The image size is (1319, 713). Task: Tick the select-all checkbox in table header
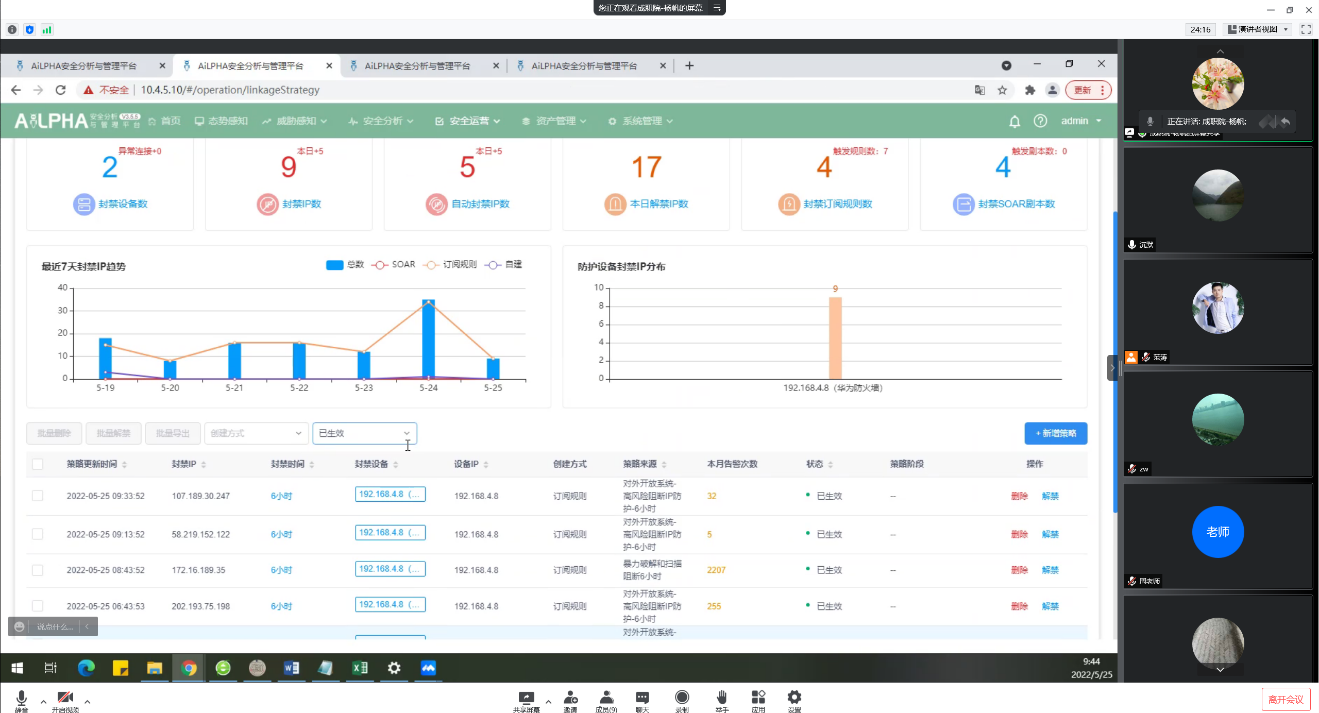tap(38, 464)
